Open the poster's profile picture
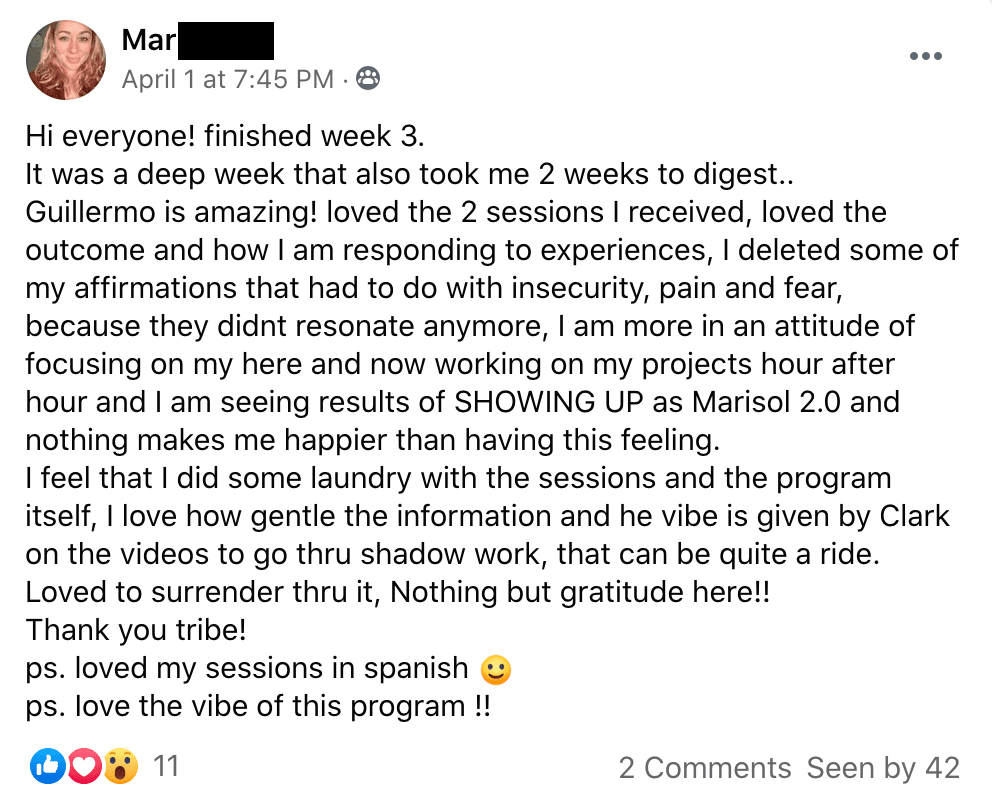The image size is (992, 802). click(66, 59)
